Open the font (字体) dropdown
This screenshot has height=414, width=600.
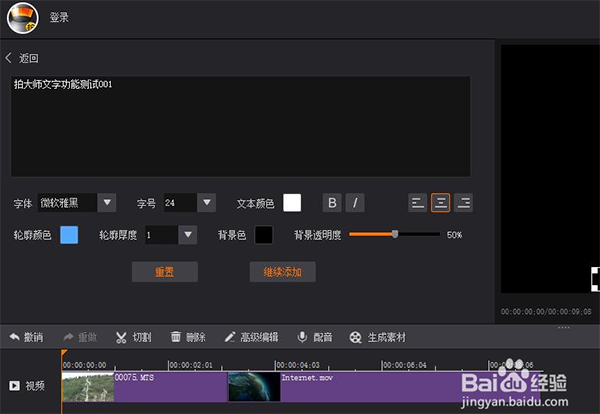(107, 203)
